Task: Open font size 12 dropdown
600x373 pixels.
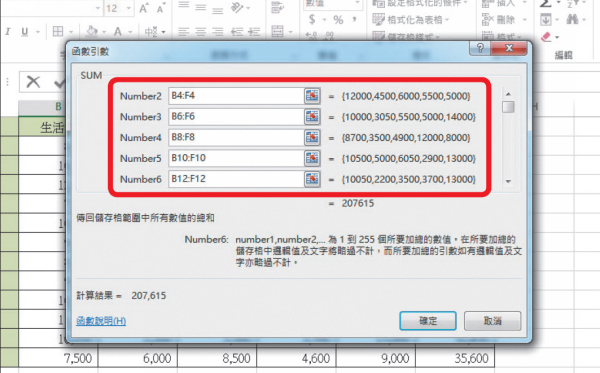Action: [x=129, y=8]
